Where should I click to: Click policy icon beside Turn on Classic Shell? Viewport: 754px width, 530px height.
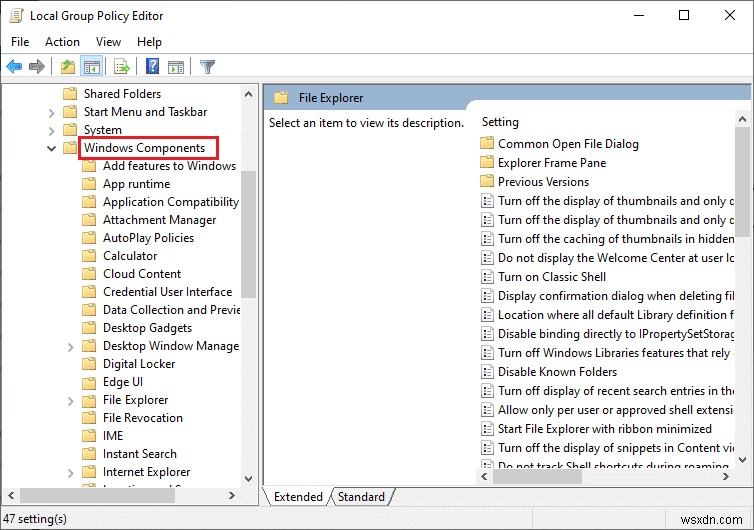tap(487, 277)
